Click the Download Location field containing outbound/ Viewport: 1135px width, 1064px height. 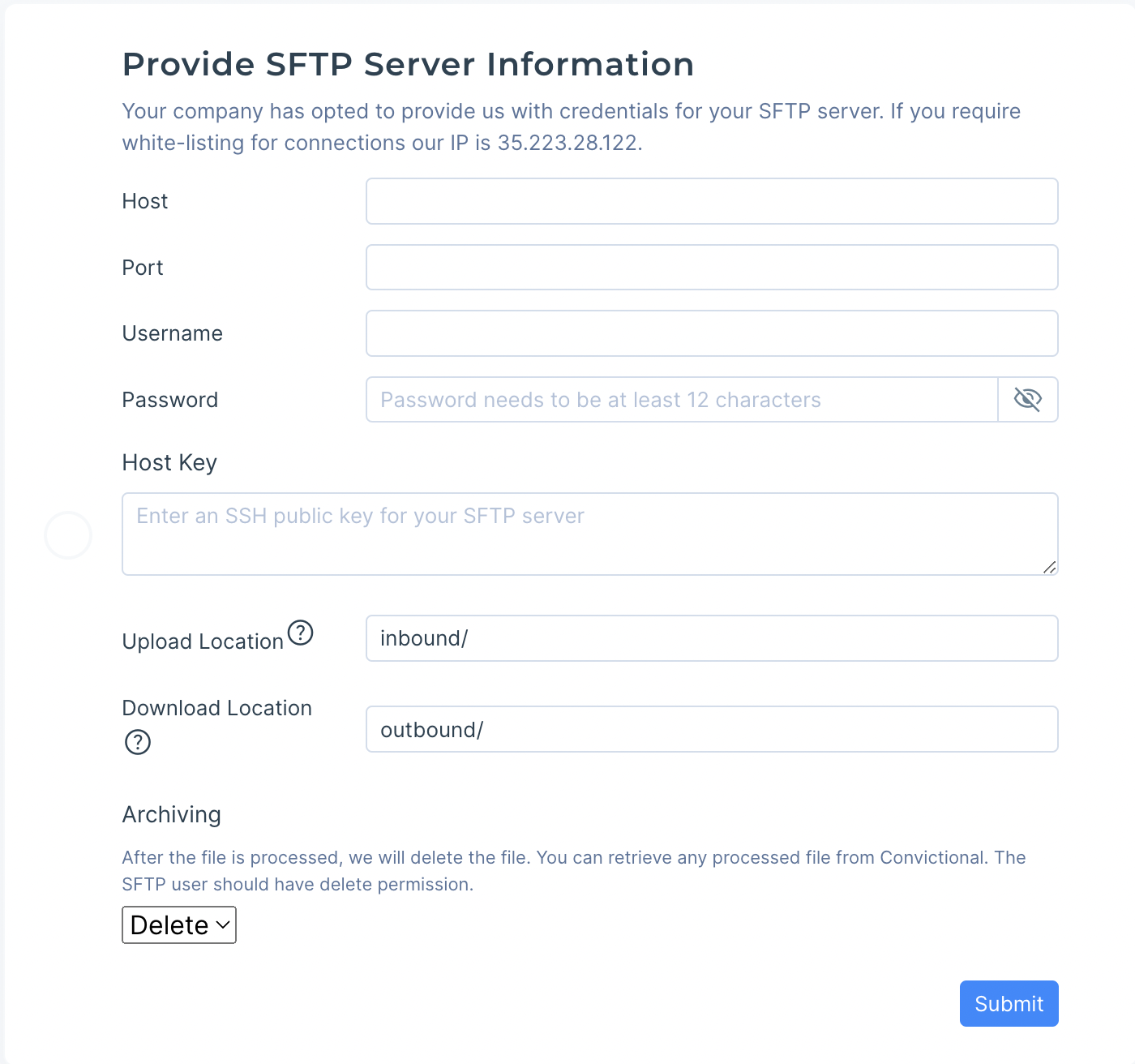(x=712, y=729)
